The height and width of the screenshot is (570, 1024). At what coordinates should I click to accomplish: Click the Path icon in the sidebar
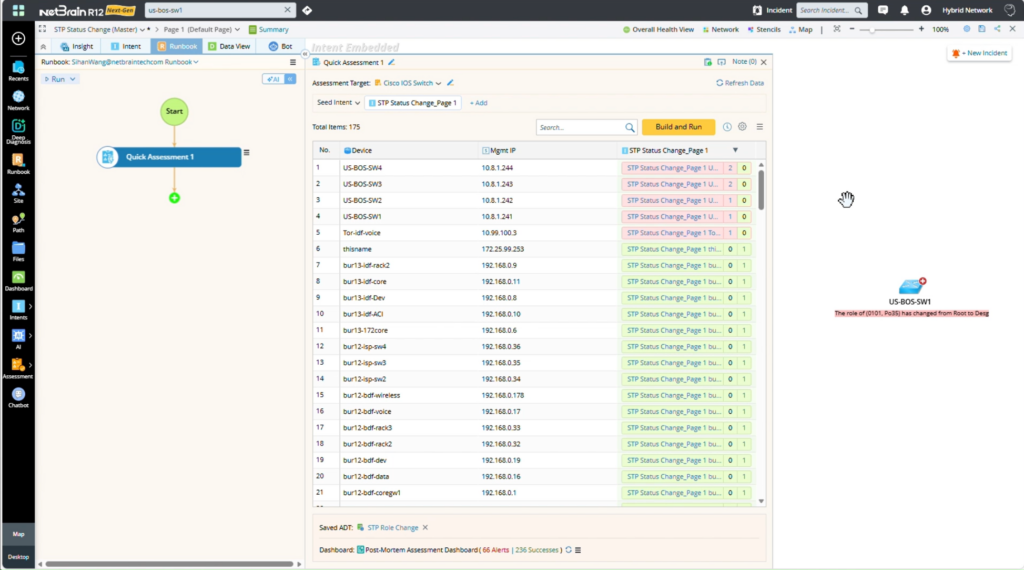tap(18, 220)
